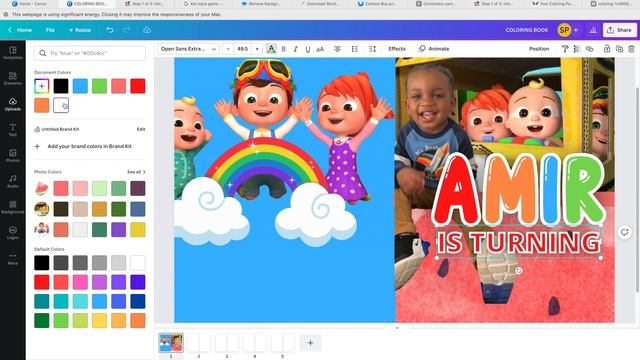Open the Animate options

click(x=434, y=49)
